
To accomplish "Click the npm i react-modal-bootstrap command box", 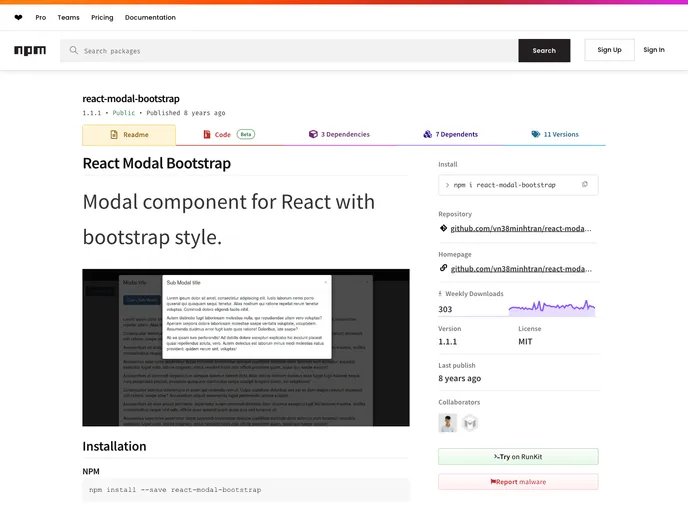I will (518, 185).
